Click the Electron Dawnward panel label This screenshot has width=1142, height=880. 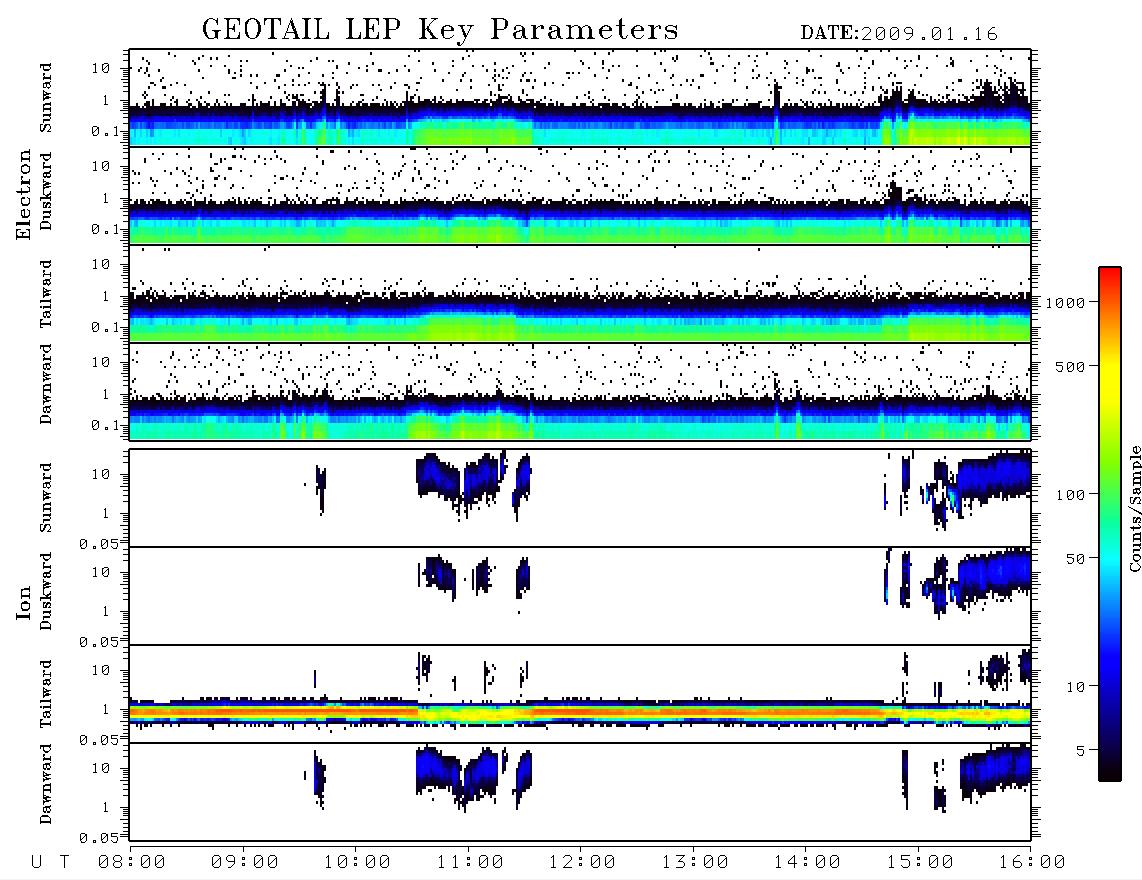pos(46,384)
